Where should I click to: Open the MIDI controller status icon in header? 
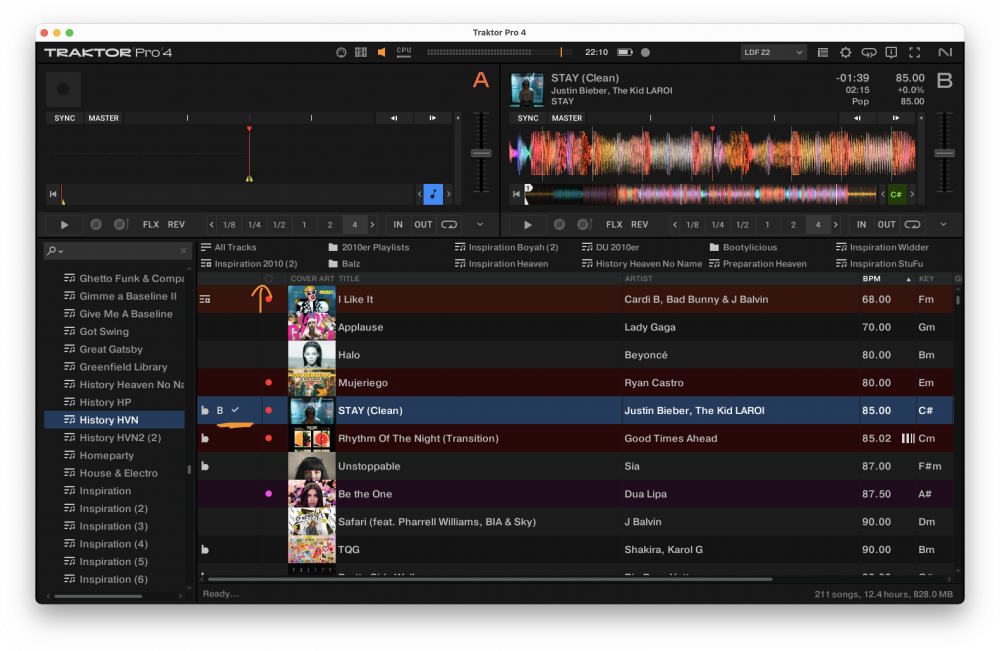coord(341,52)
